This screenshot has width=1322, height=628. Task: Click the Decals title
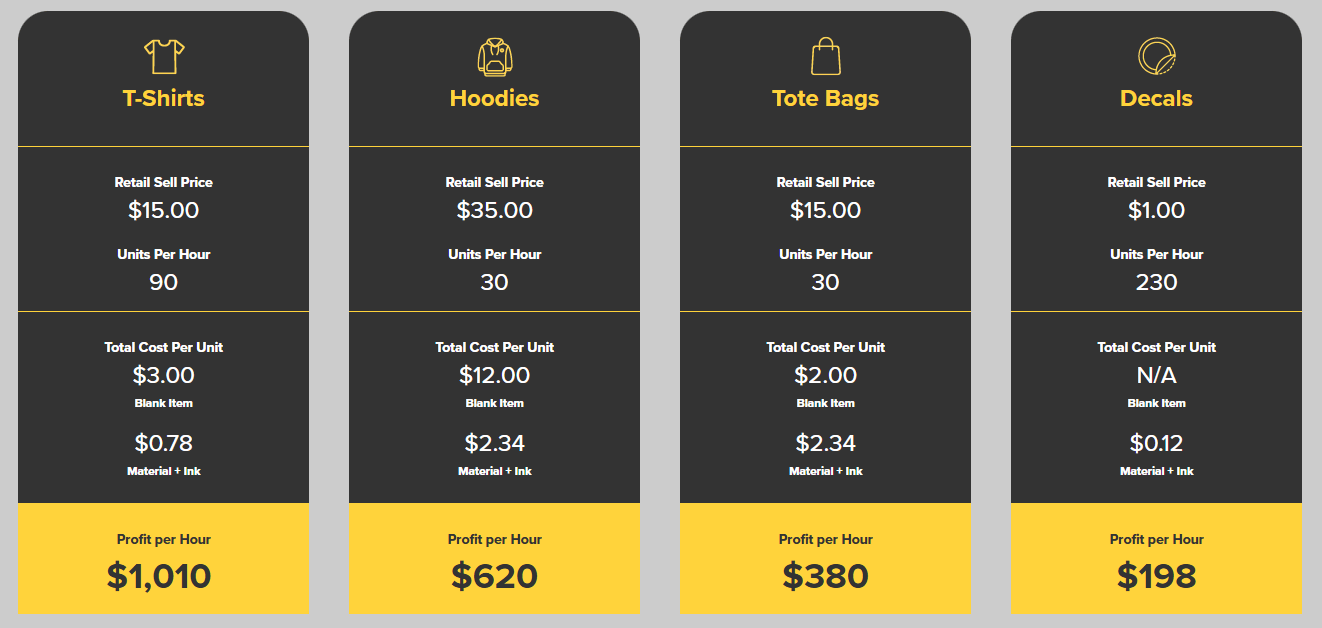pyautogui.click(x=1157, y=98)
